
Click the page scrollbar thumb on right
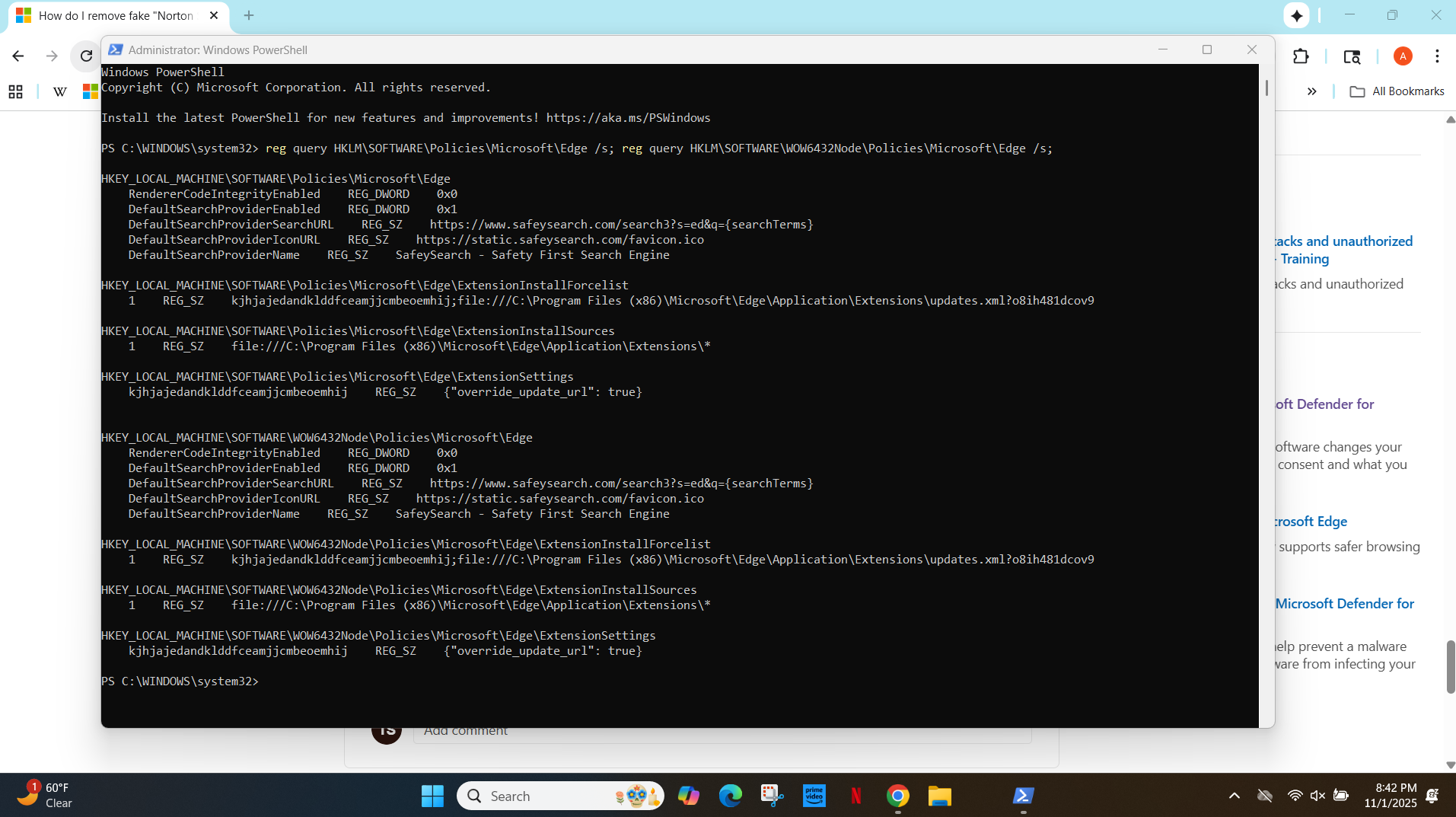pos(1450,667)
